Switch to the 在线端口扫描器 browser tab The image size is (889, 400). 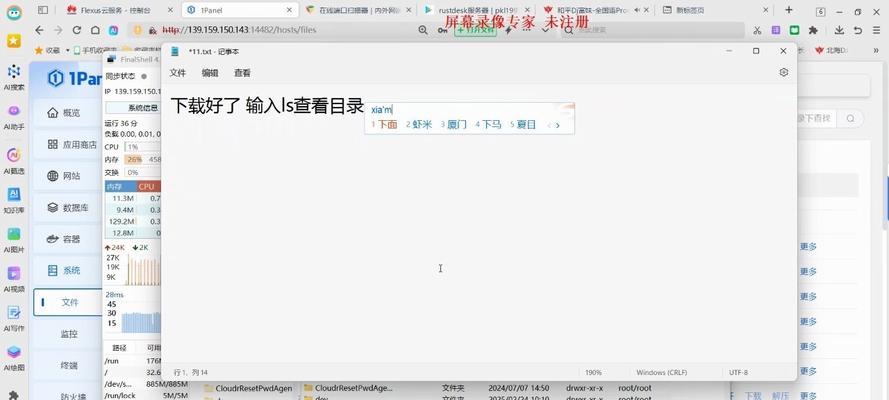click(x=359, y=10)
